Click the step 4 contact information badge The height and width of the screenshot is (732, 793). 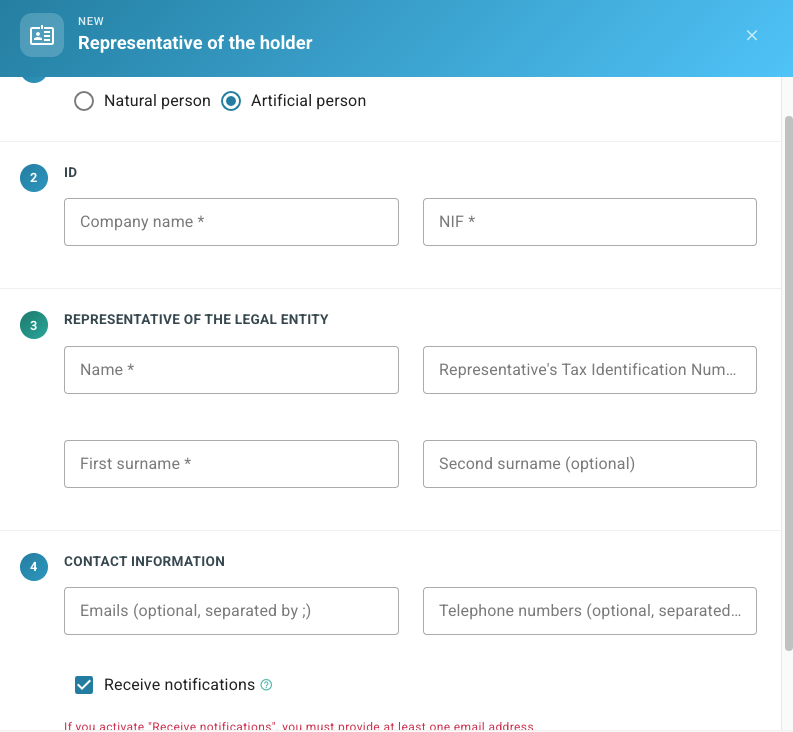[34, 567]
